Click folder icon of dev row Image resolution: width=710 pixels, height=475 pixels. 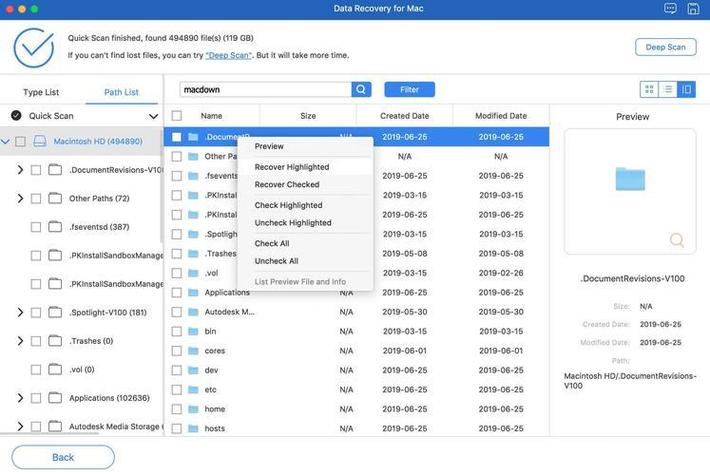(193, 370)
